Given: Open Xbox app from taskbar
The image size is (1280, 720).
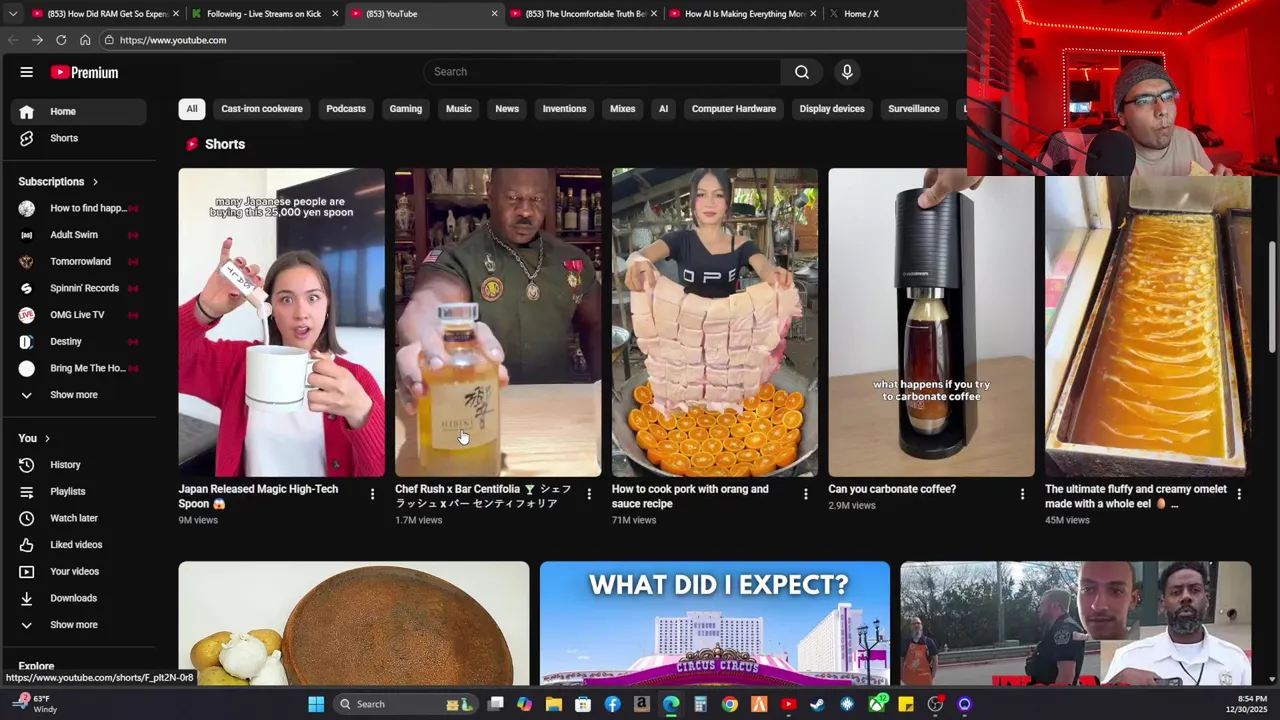Looking at the screenshot, I should click(x=877, y=704).
